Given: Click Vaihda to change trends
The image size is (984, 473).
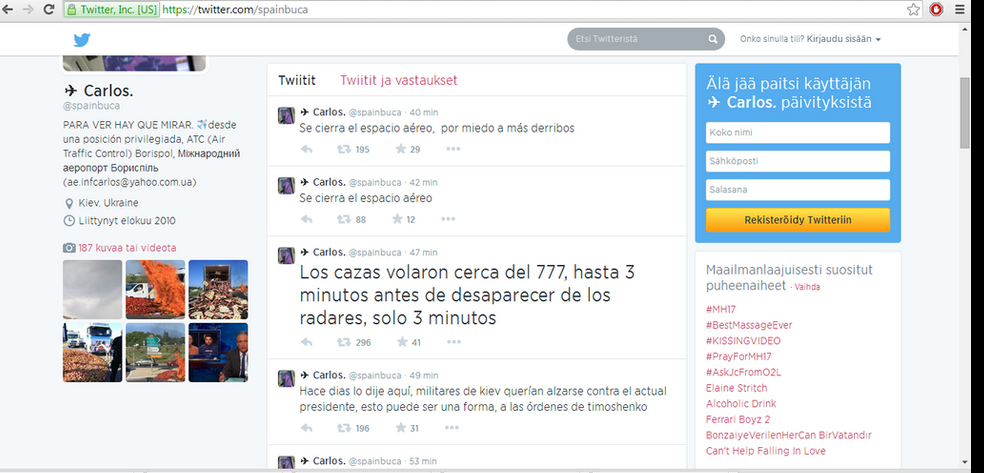Looking at the screenshot, I should coord(808,287).
